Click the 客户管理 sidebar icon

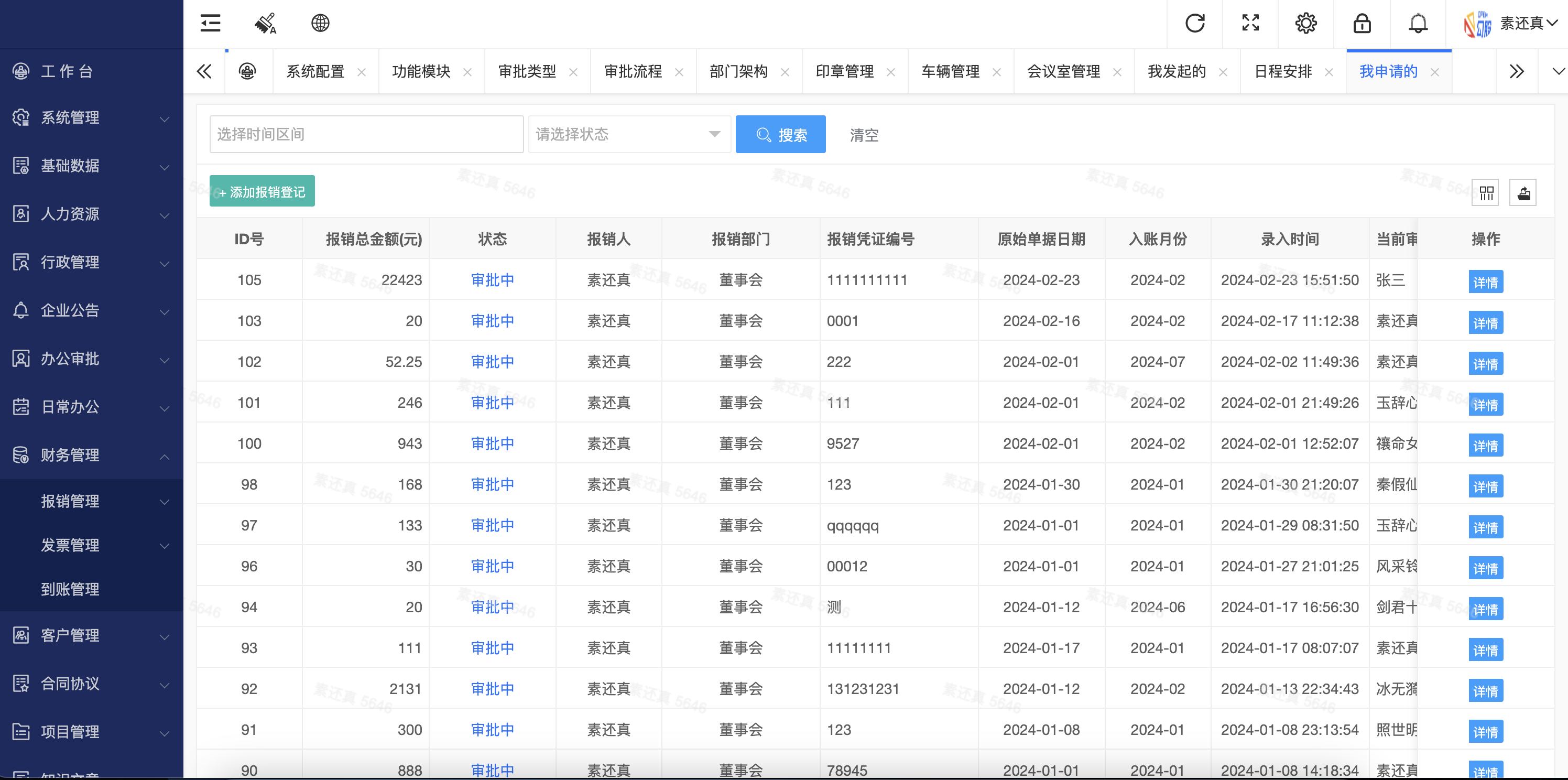20,635
